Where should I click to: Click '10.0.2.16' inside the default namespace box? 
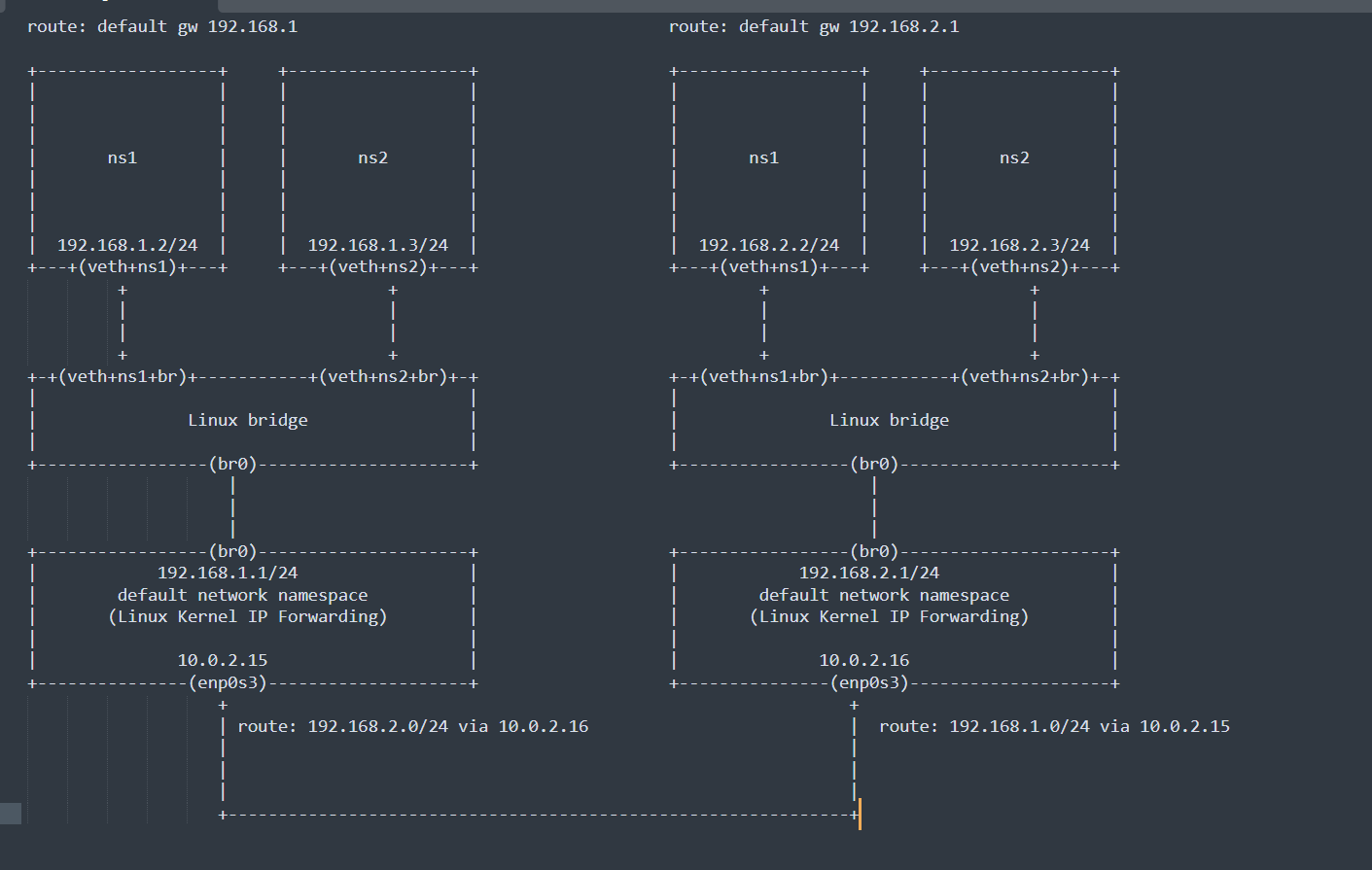[x=864, y=660]
